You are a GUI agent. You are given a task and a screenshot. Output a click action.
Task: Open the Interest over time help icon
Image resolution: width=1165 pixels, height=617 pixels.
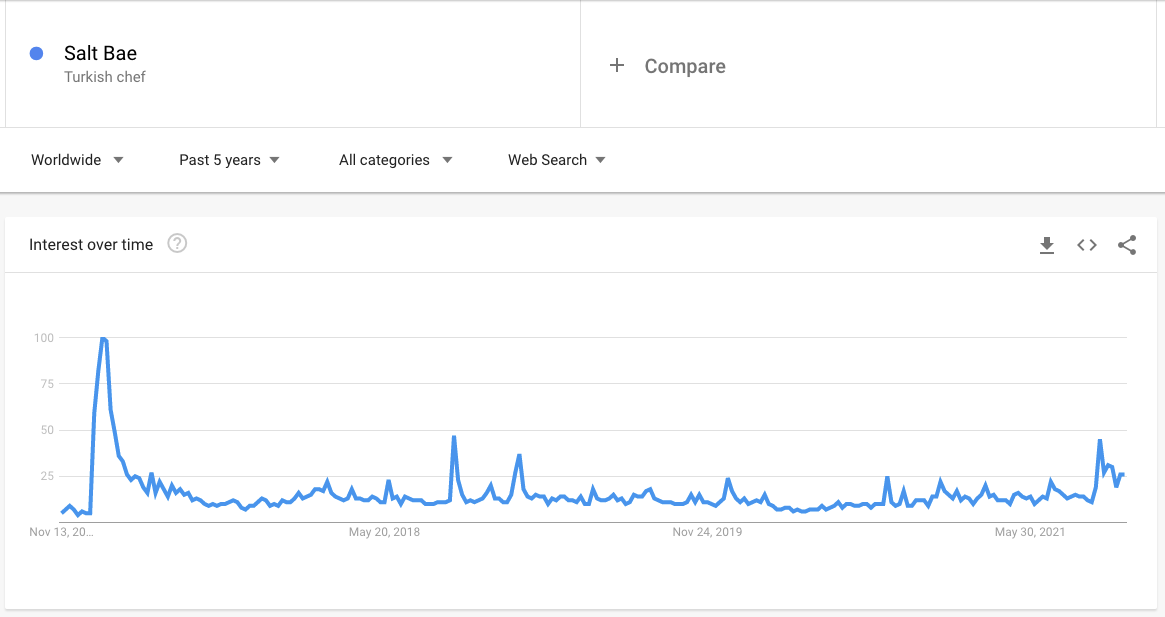(x=177, y=244)
